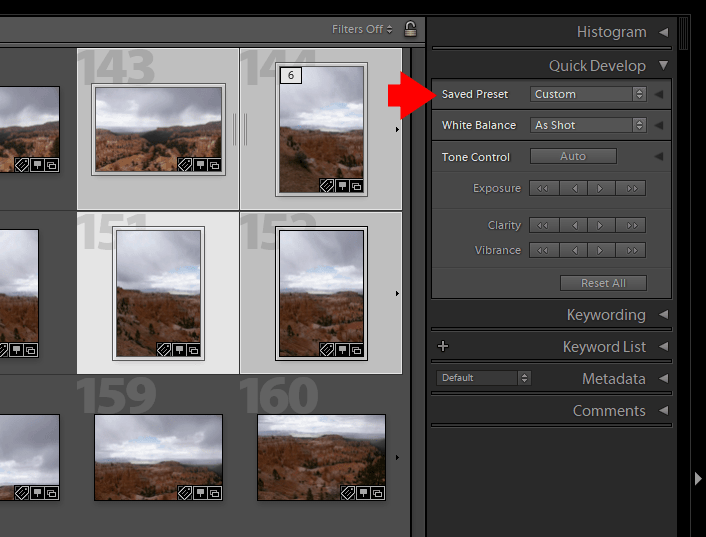Screen dimensions: 706x537
Task: Click keyword tag badge on photo 159
Action: 185,493
